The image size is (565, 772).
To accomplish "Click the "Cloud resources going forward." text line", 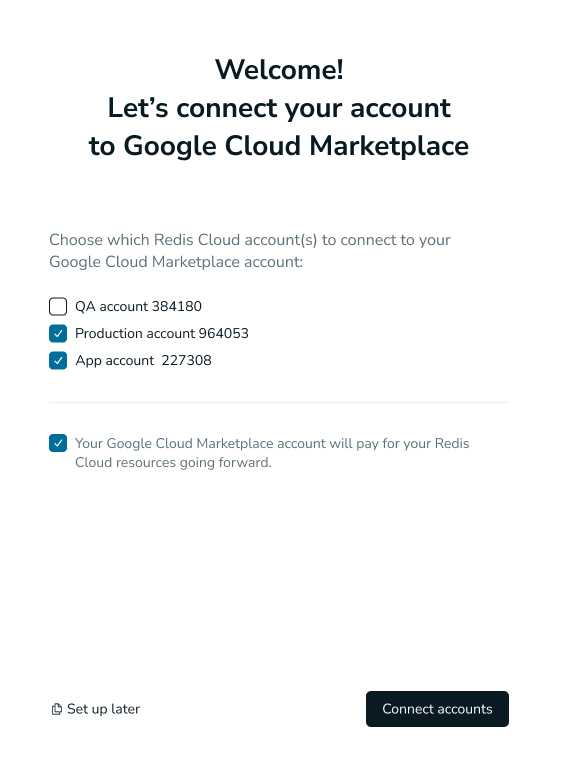I will [x=173, y=462].
